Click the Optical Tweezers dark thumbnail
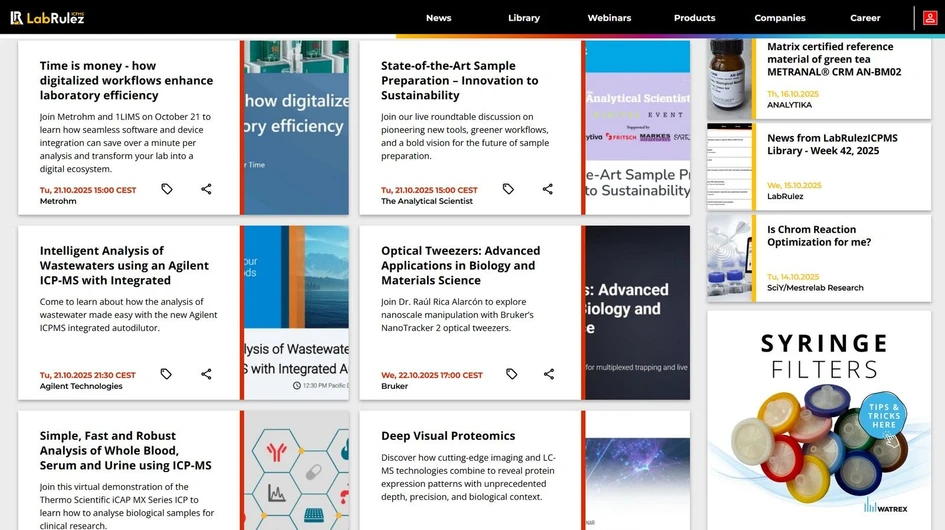The image size is (945, 530). (x=638, y=312)
